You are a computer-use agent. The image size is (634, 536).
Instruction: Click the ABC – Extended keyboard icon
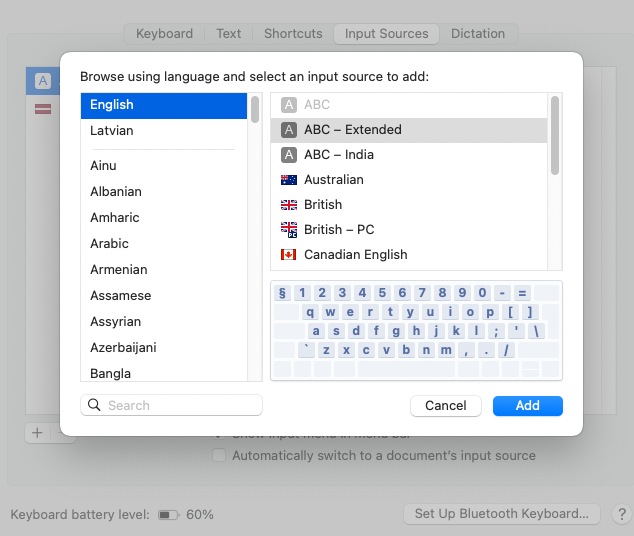click(289, 130)
